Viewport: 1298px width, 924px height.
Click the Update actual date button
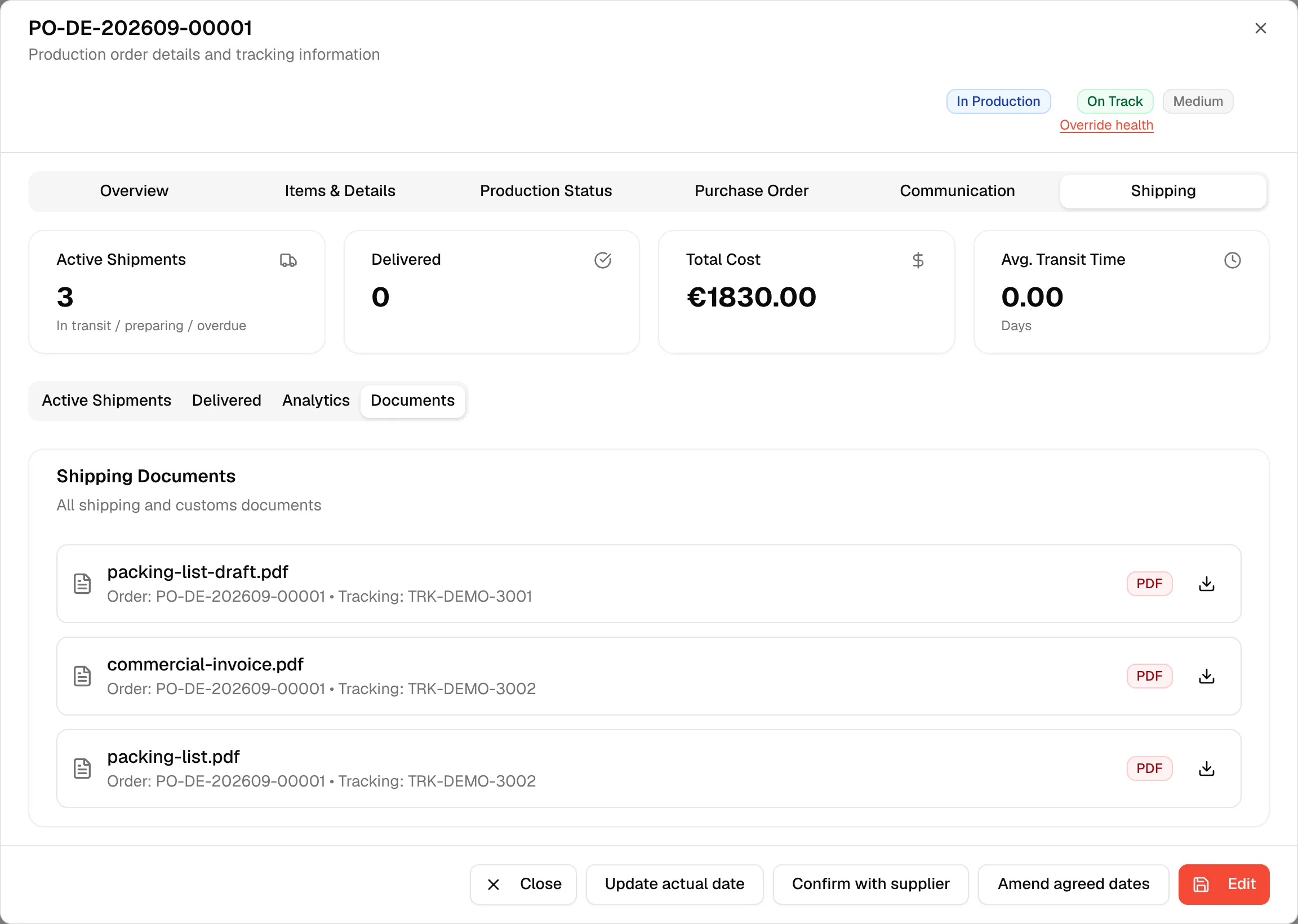[x=674, y=885]
